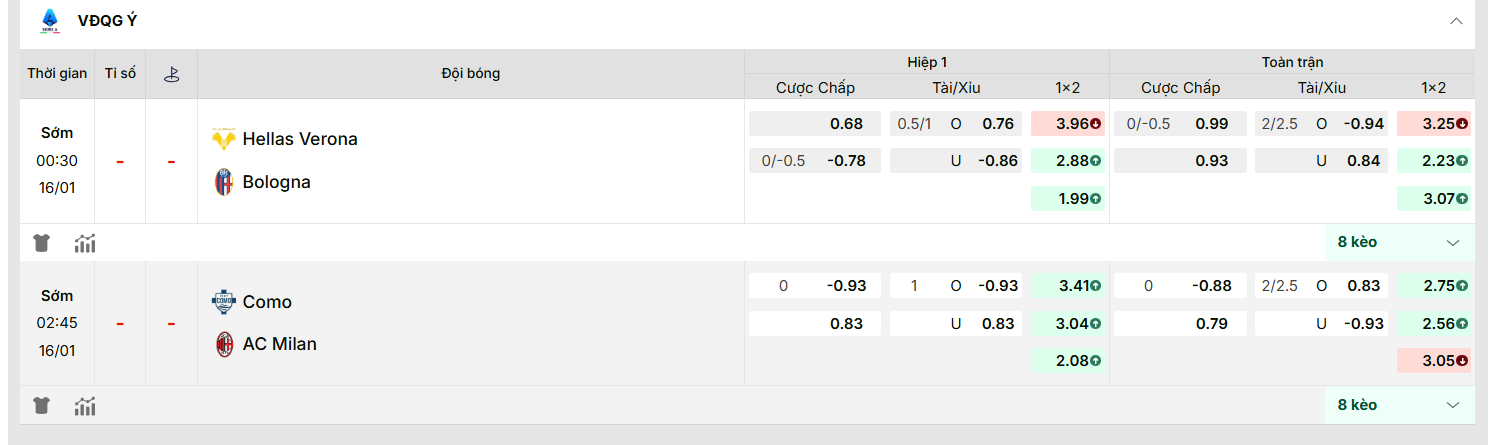Expand 8 kèo for Como vs Milan
The image size is (1498, 445).
tap(1398, 405)
